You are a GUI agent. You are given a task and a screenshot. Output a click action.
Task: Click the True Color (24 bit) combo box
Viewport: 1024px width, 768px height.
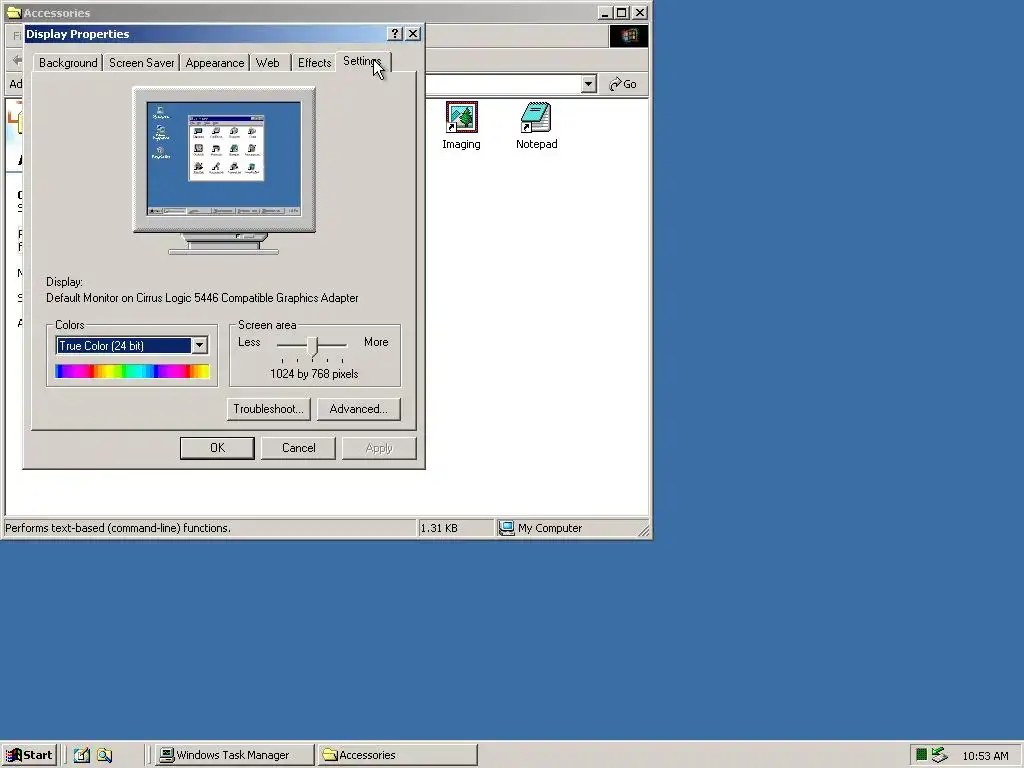(x=132, y=345)
